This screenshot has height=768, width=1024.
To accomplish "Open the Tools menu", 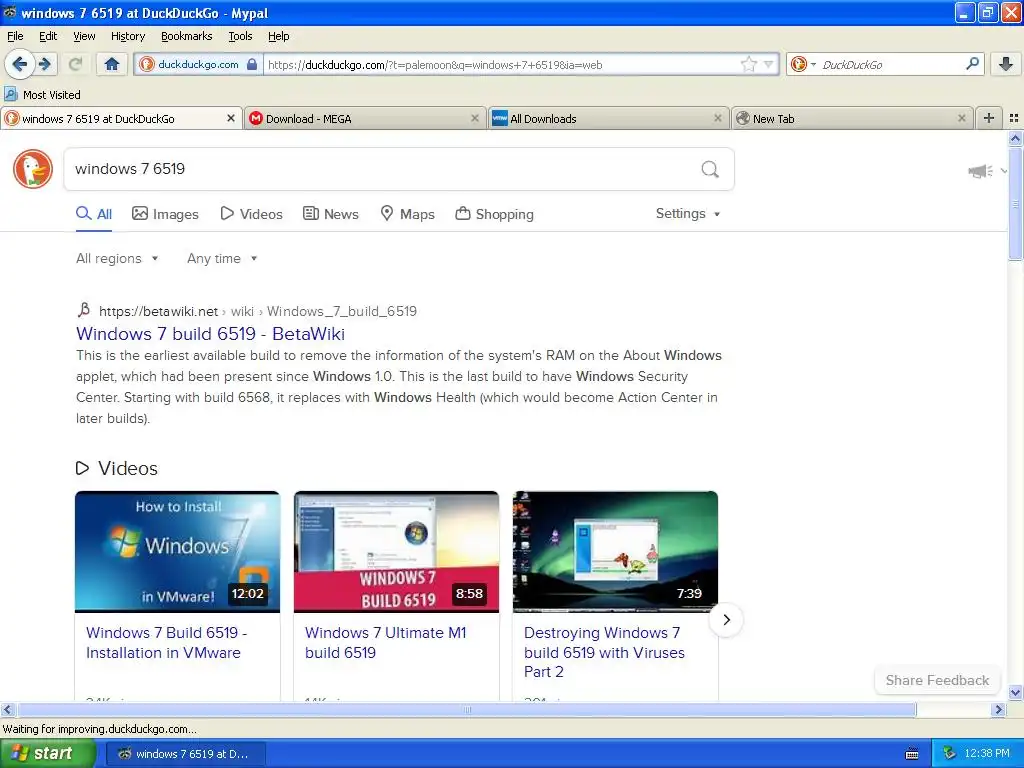I will click(240, 36).
